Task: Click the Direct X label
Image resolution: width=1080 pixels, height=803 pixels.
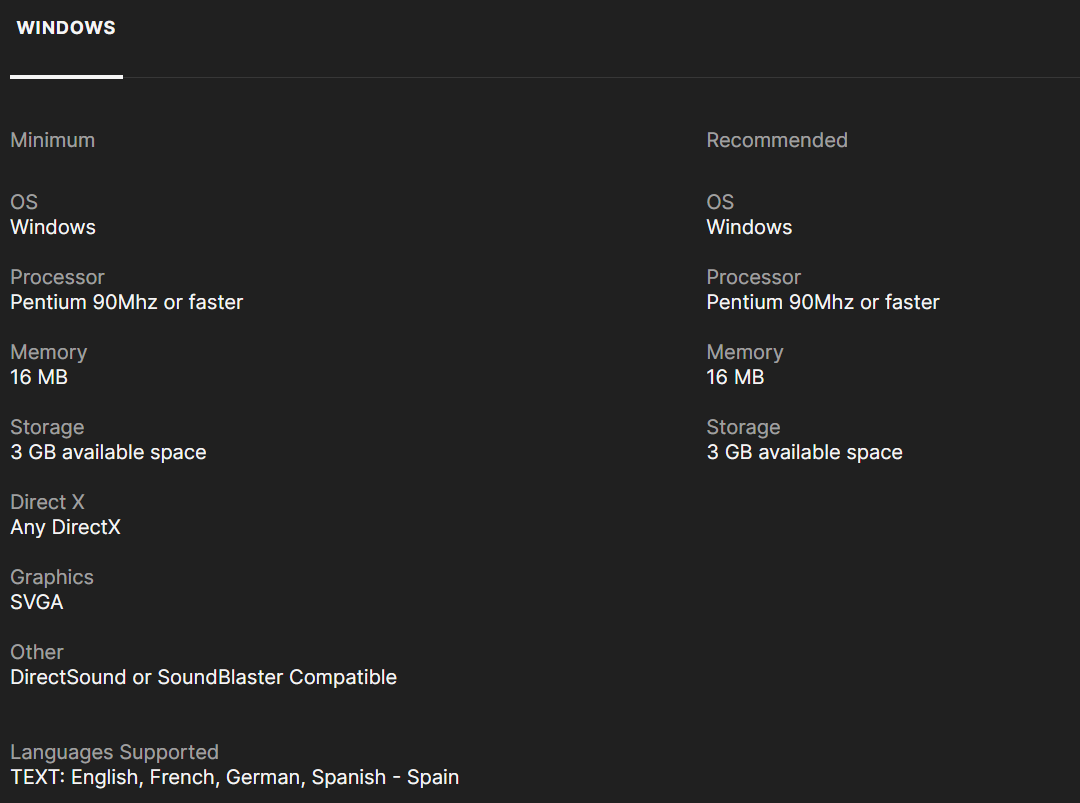Action: (x=47, y=502)
